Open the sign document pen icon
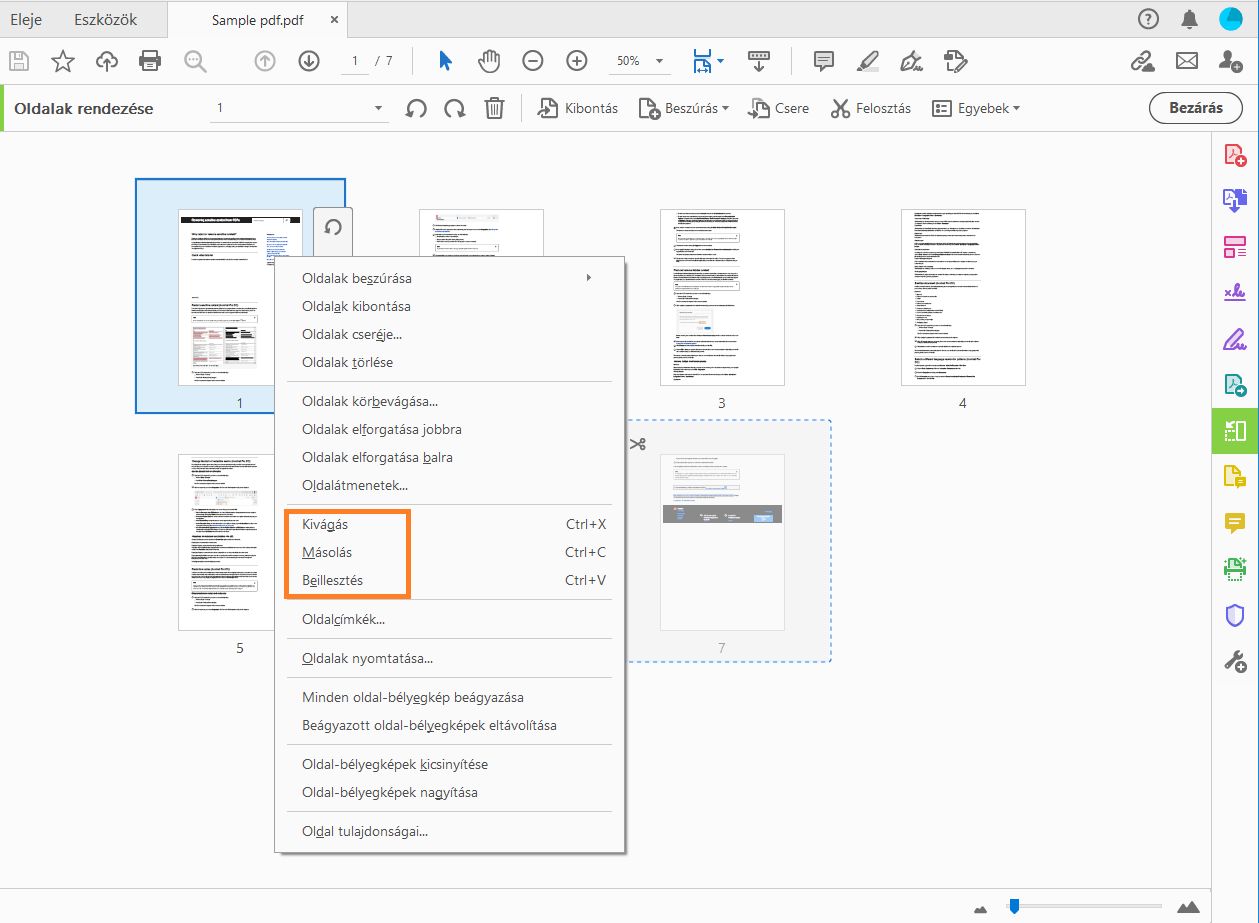Viewport: 1259px width, 923px height. click(x=911, y=61)
